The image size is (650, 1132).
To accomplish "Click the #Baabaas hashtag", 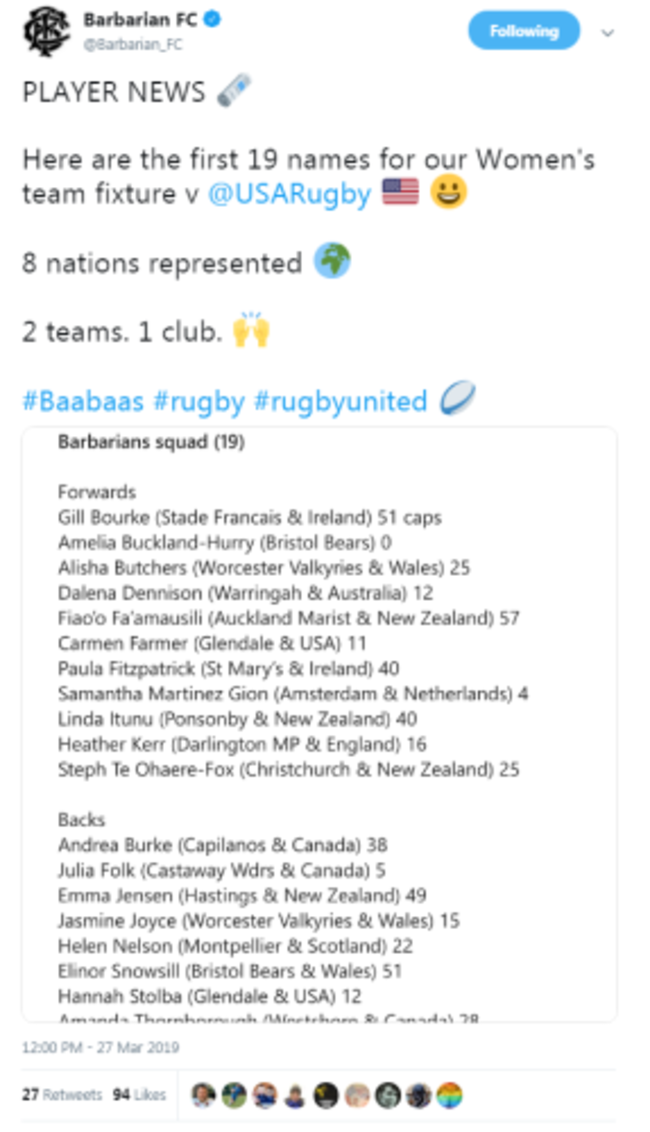I will pos(83,401).
